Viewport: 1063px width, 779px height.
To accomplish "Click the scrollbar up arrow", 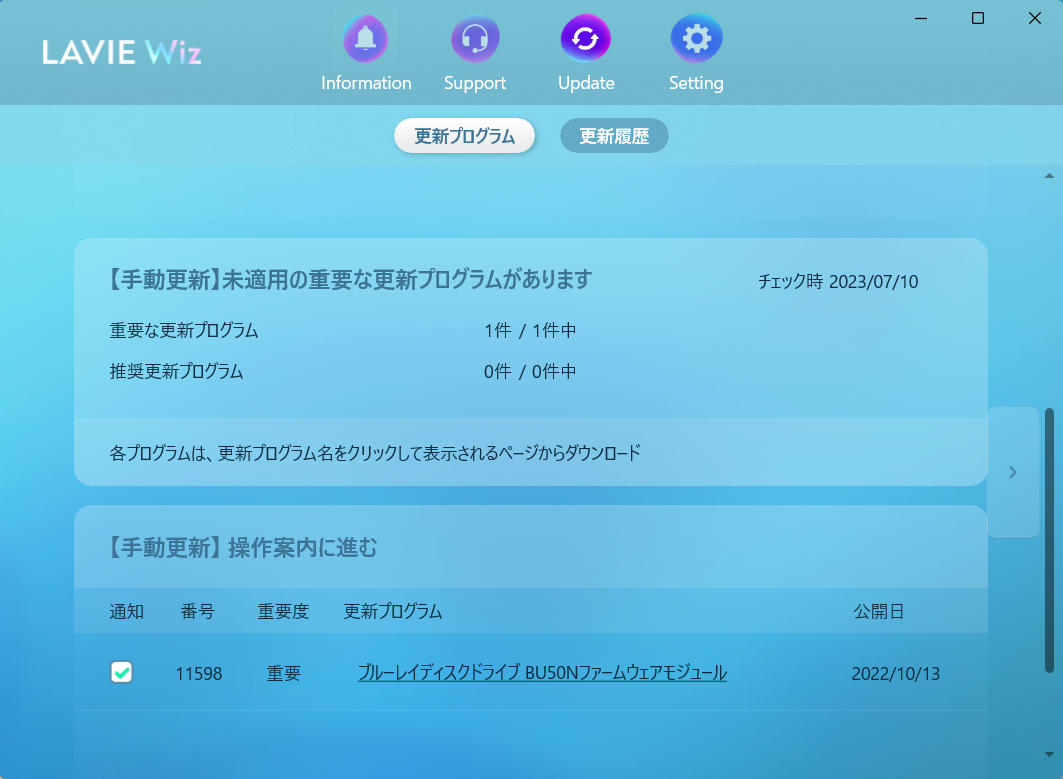I will click(x=1049, y=176).
